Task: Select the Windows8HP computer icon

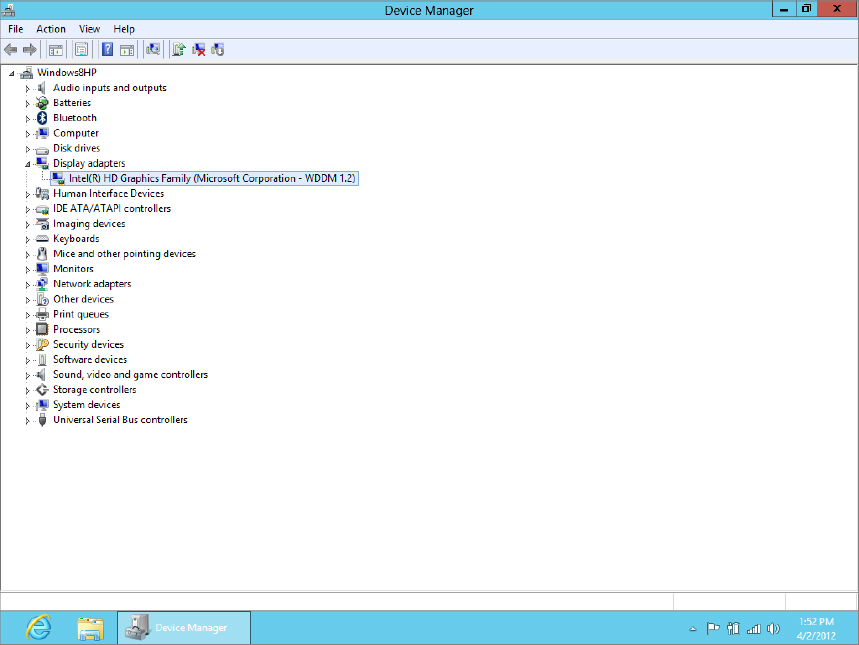Action: tap(26, 72)
